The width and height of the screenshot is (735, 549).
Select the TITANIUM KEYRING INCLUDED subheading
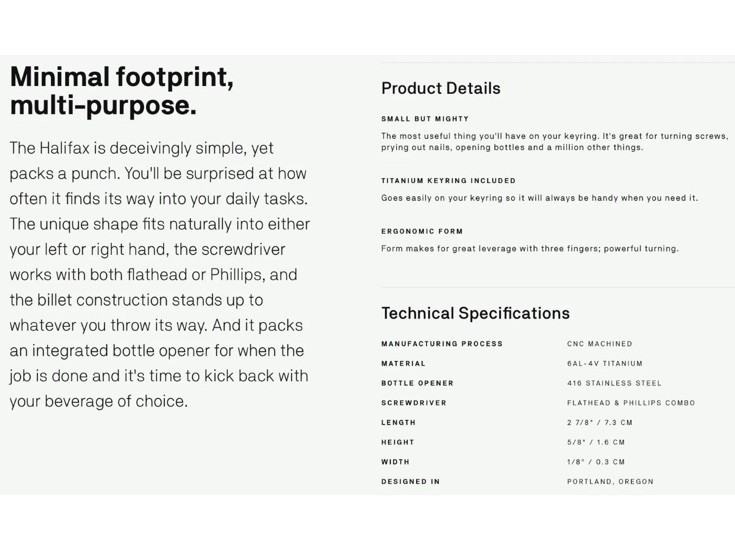[448, 180]
